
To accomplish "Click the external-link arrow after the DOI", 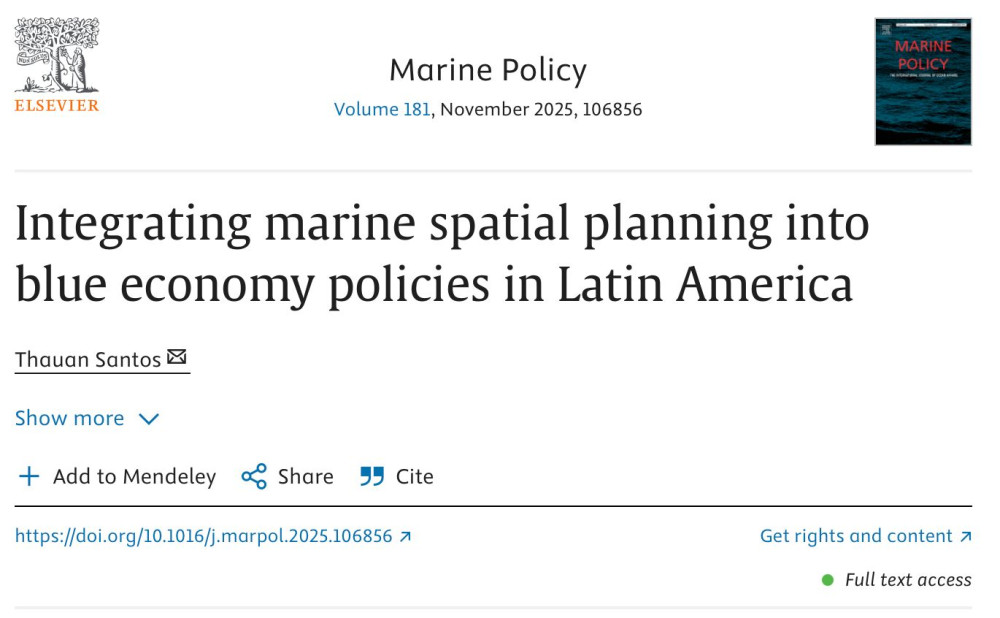I will click(404, 536).
